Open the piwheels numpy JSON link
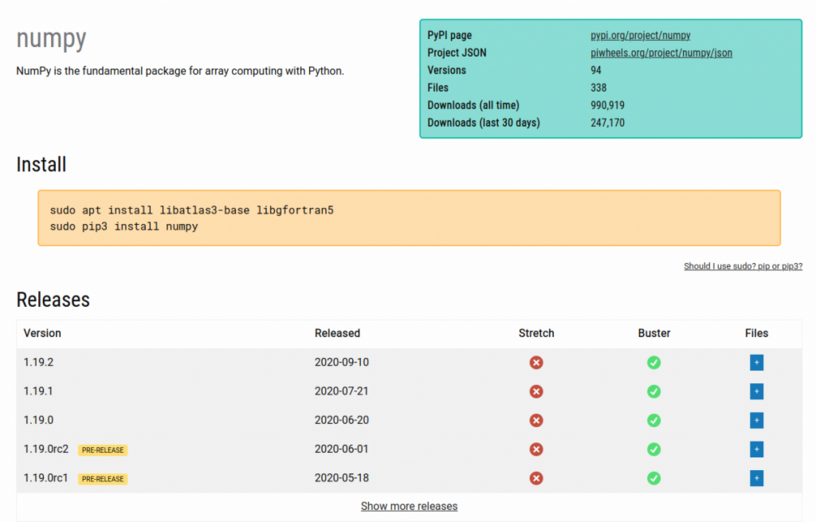The image size is (816, 522). (661, 53)
